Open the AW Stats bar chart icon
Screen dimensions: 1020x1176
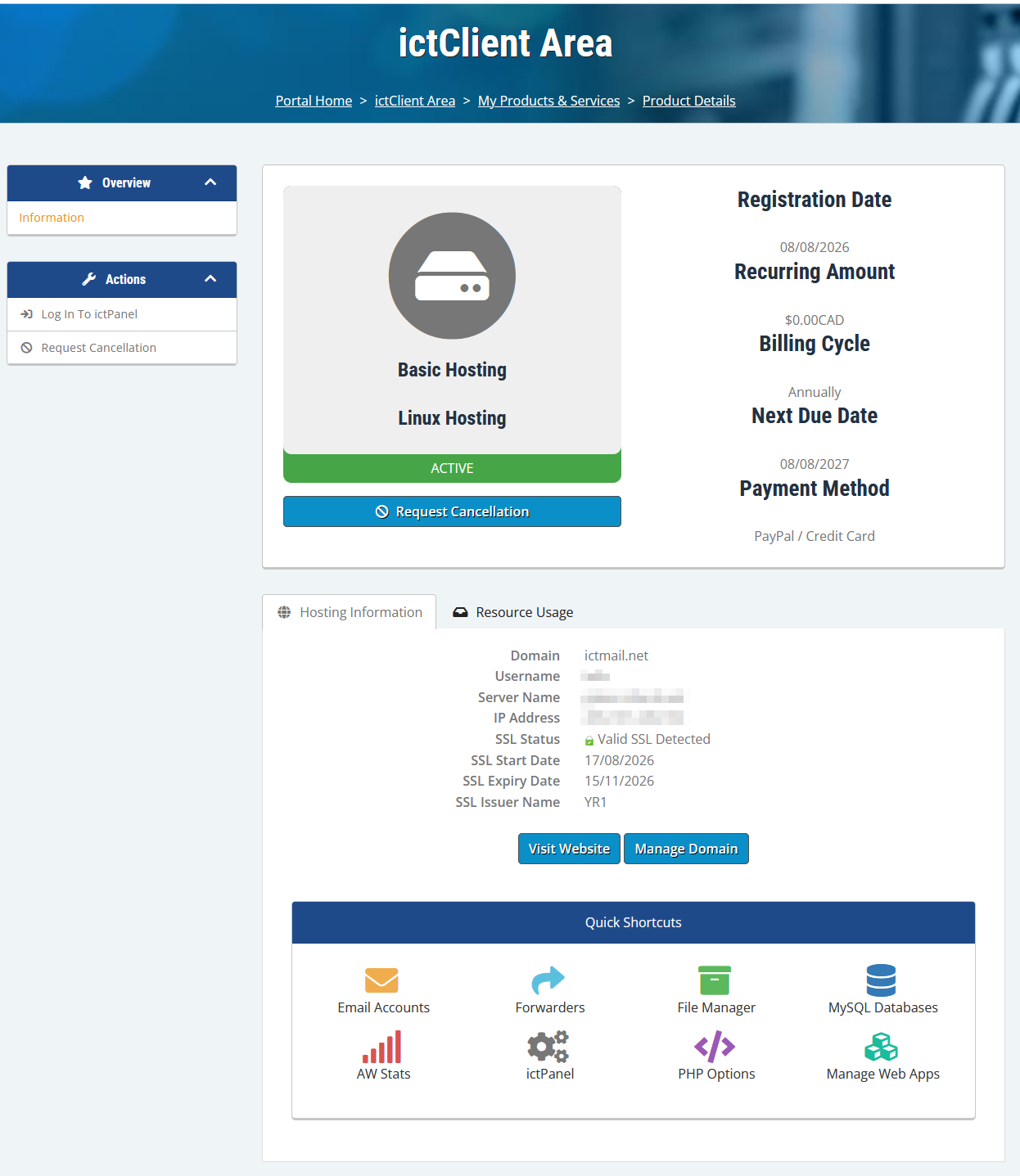[x=382, y=1047]
